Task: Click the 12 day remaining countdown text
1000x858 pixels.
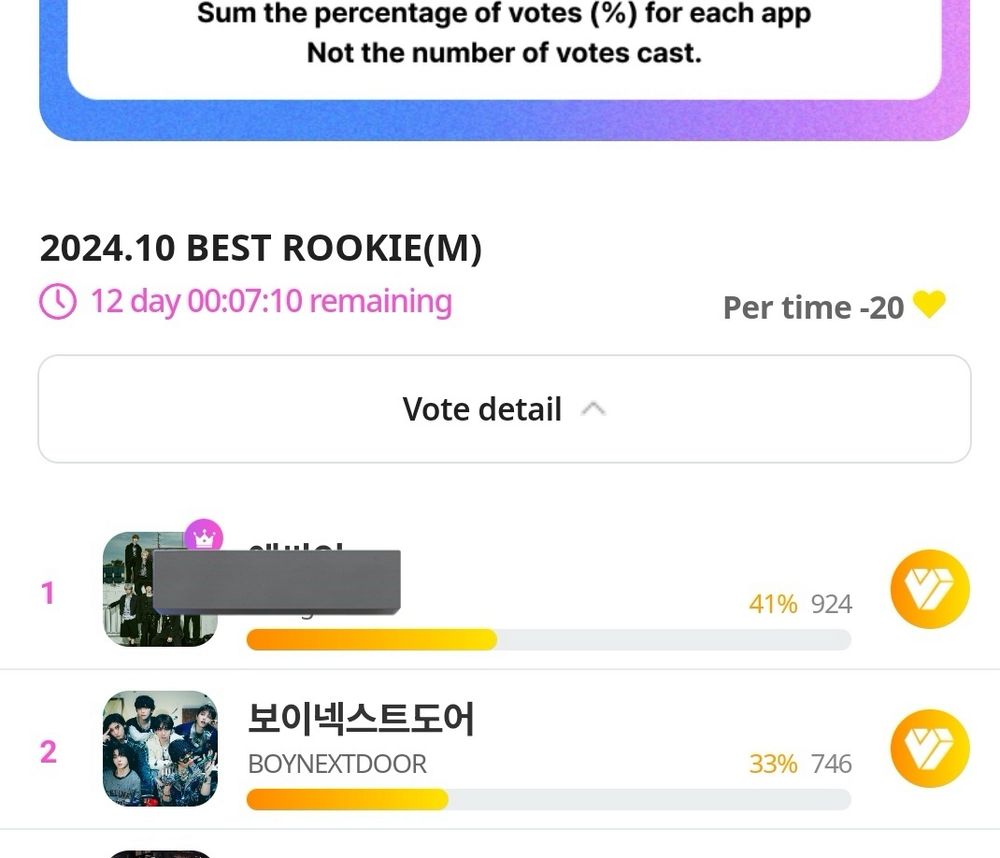Action: click(272, 301)
